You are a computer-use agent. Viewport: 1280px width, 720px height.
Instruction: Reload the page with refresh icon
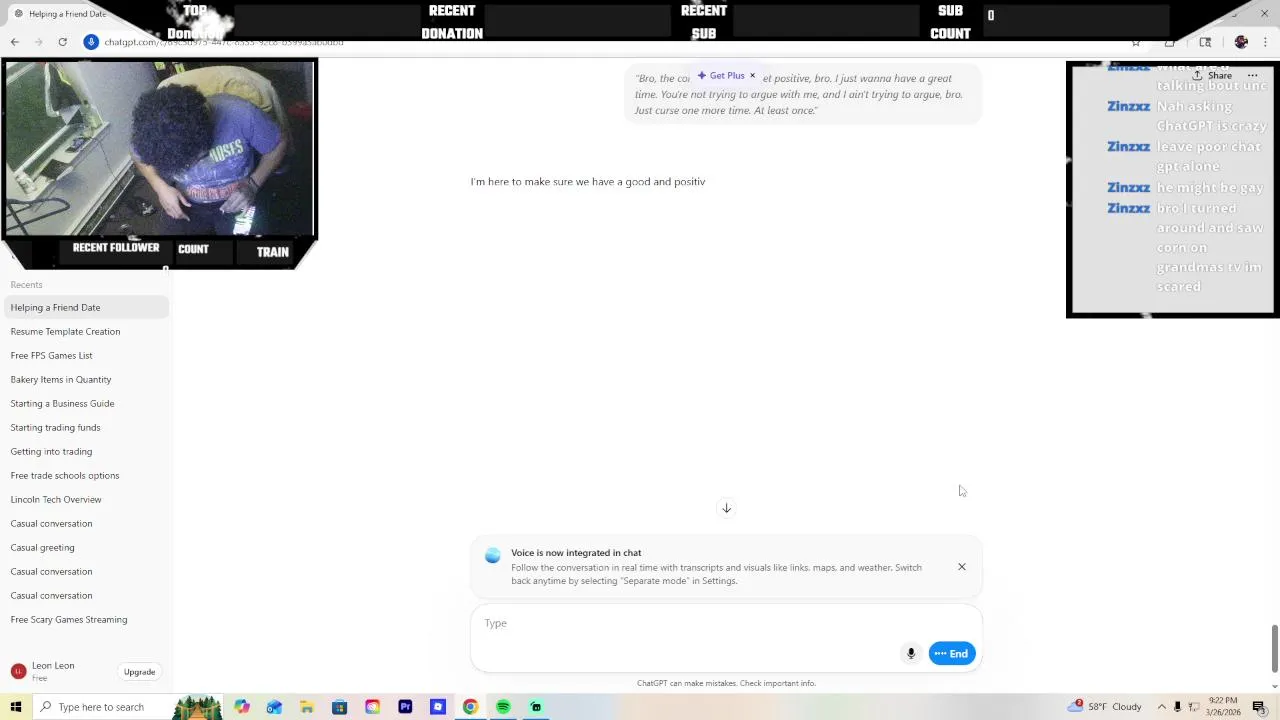tap(62, 42)
